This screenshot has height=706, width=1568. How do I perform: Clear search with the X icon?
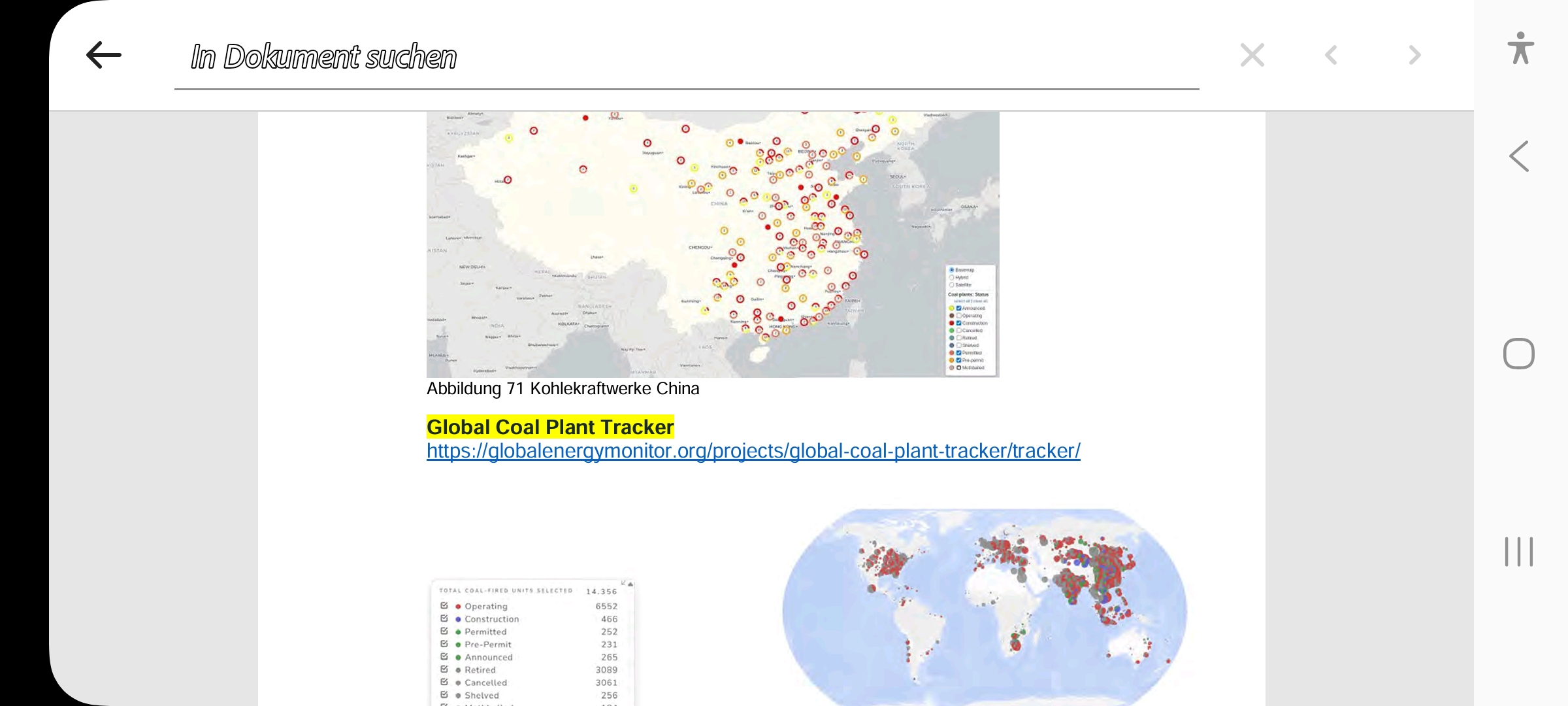point(1252,55)
